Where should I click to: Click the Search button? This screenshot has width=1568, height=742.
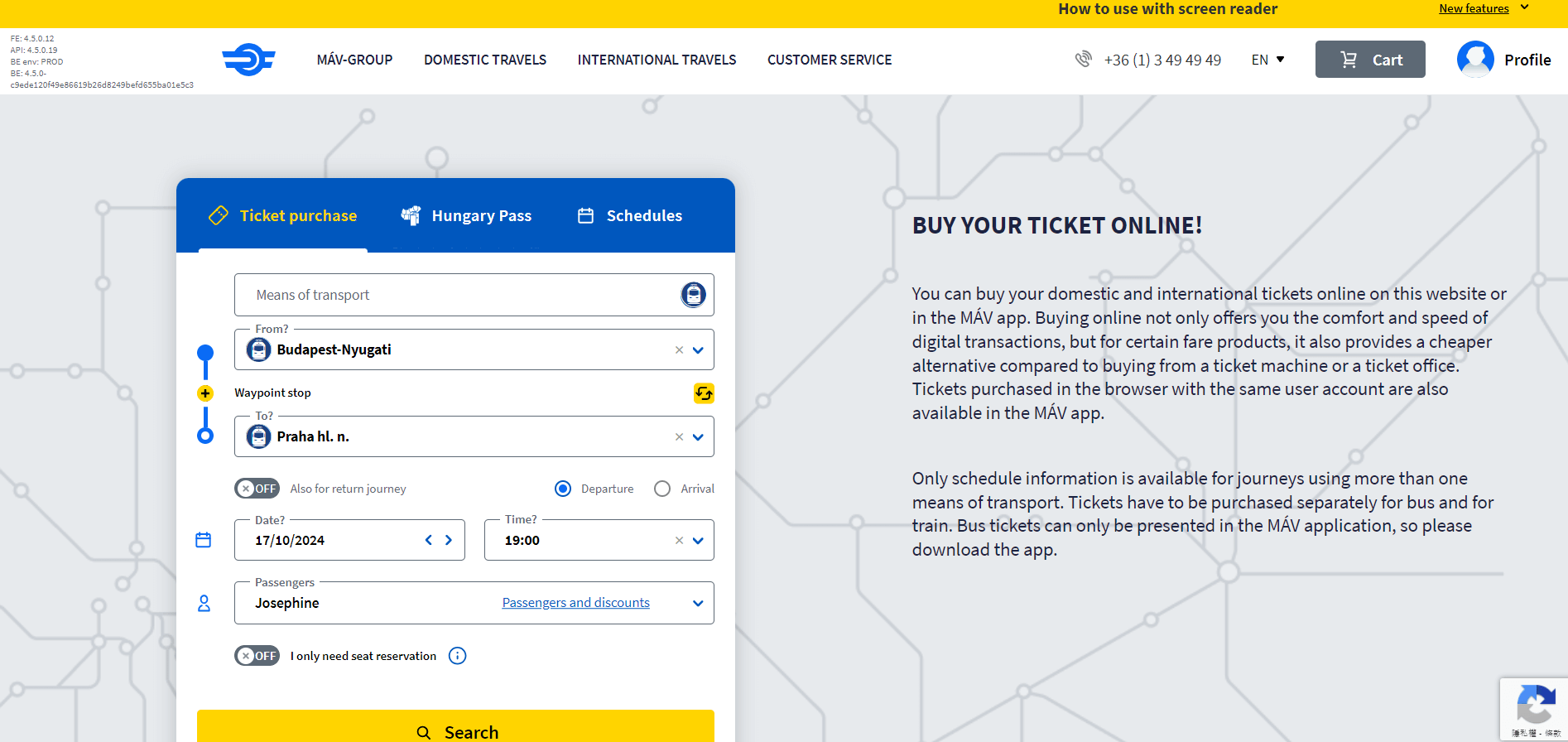tap(455, 726)
